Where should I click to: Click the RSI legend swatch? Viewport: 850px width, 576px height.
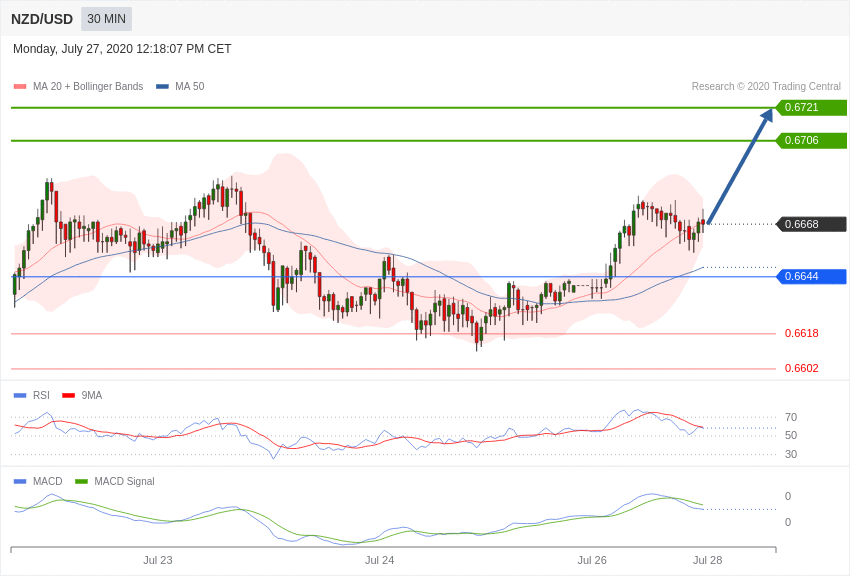[20, 396]
